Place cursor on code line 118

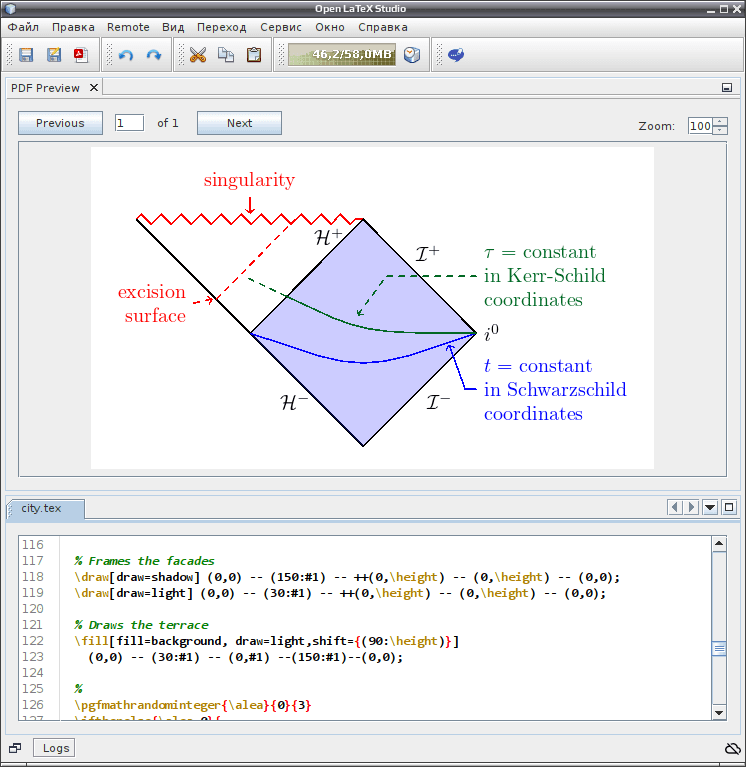click(347, 577)
